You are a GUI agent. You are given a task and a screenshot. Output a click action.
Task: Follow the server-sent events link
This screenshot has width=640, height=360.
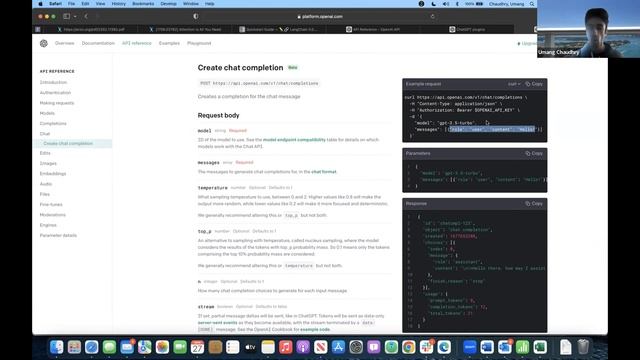tap(218, 322)
